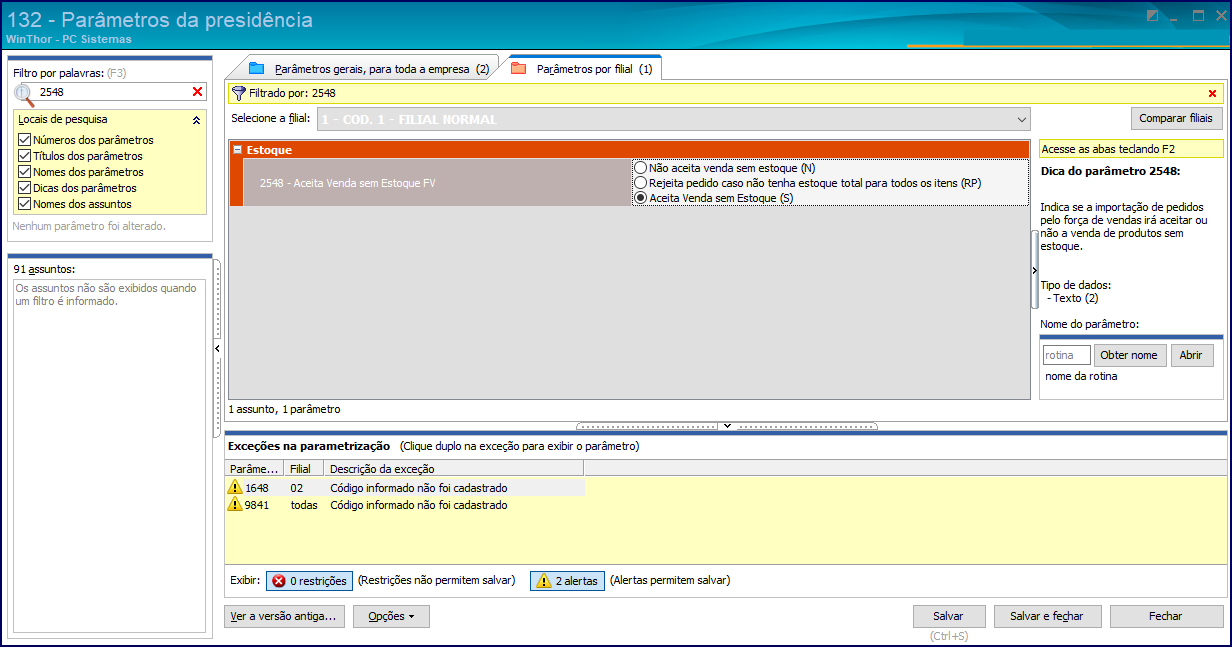Click 'Ver a versão antiga...' button
1232x647 pixels.
286,617
